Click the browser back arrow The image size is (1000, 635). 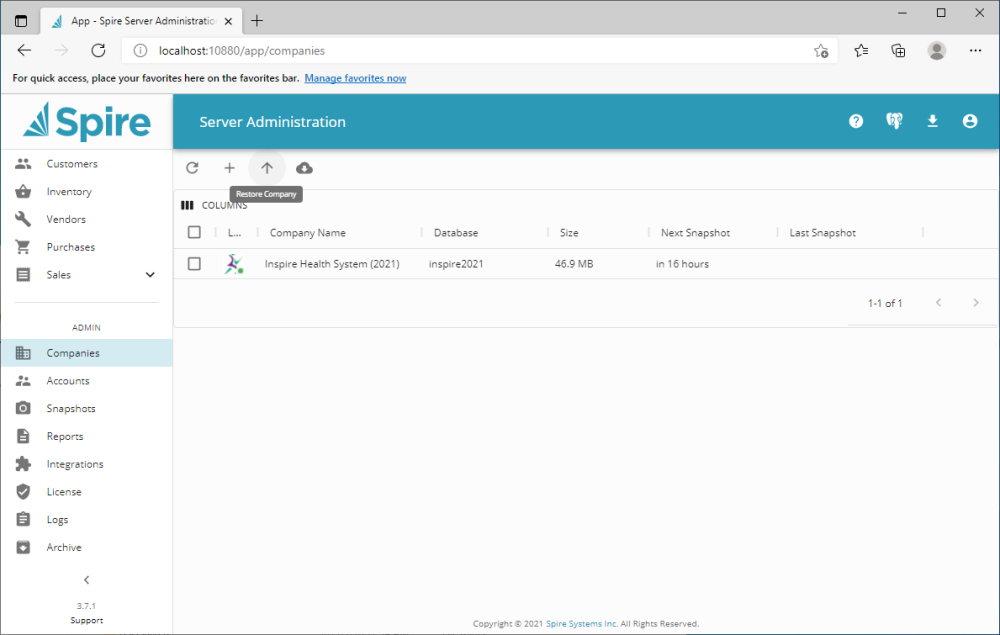click(24, 50)
